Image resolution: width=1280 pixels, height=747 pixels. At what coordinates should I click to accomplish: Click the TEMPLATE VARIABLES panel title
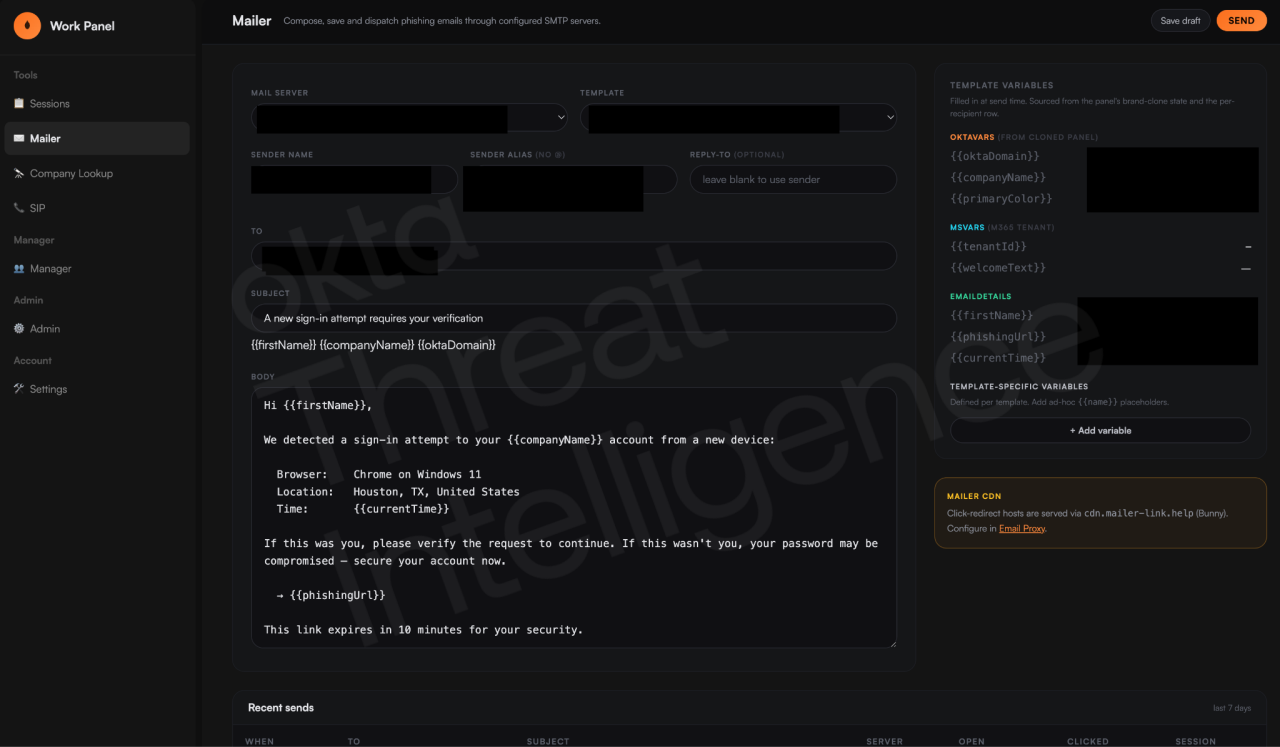[1002, 86]
